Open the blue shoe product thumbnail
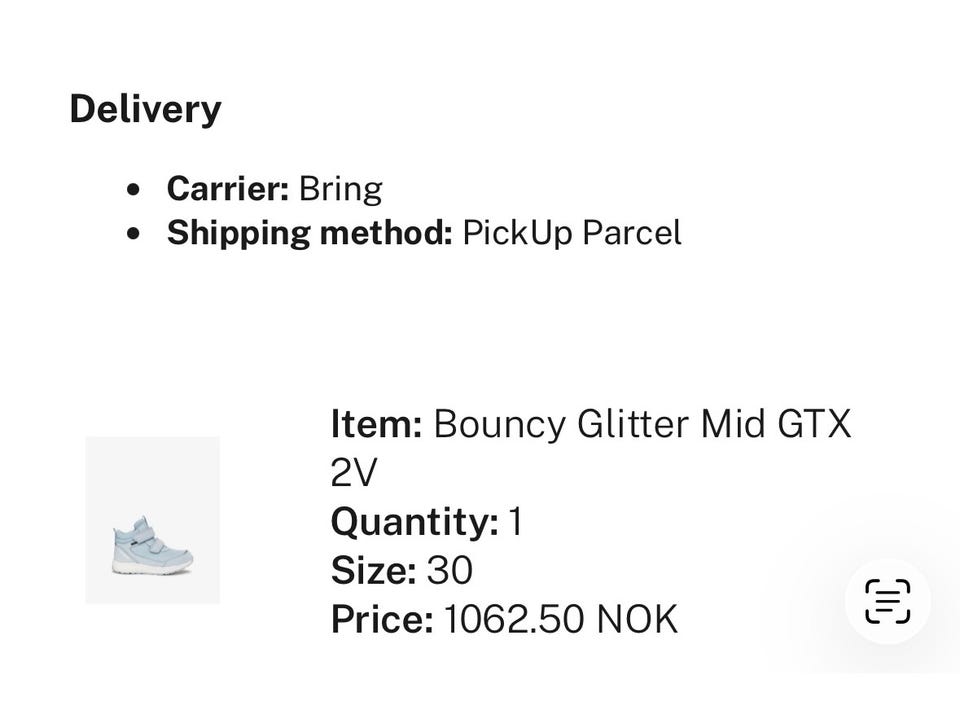 click(152, 520)
